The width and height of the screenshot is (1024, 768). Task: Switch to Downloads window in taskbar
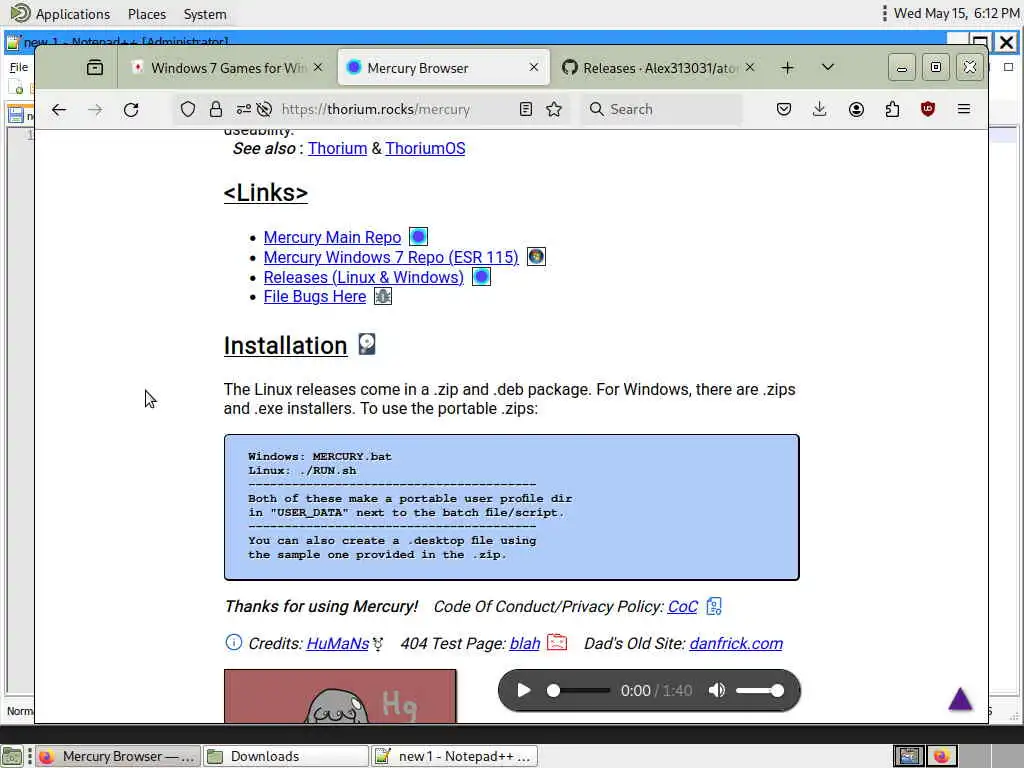(x=285, y=756)
